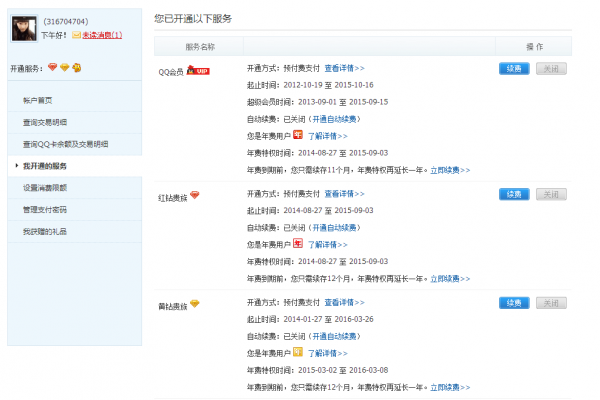
Task: Click 续费 button for 红钻贵族
Action: click(x=514, y=194)
